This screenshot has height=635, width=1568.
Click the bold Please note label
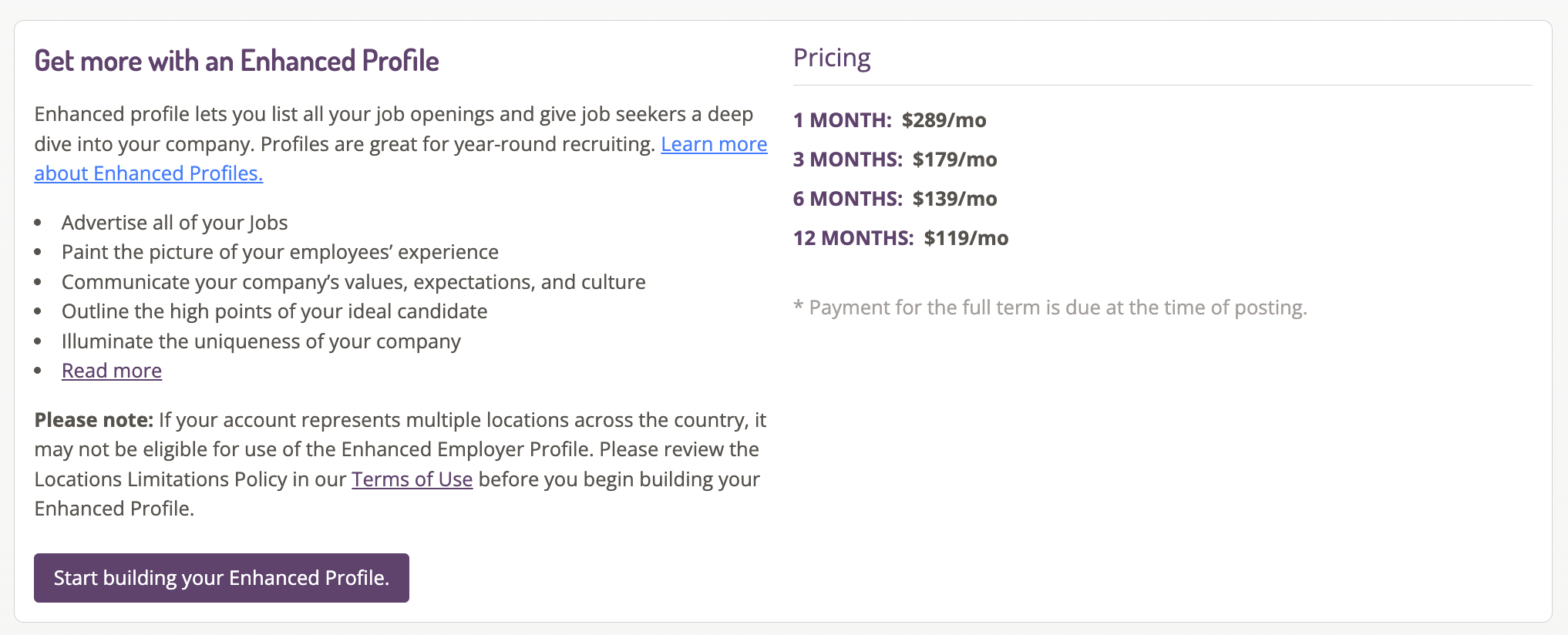94,420
